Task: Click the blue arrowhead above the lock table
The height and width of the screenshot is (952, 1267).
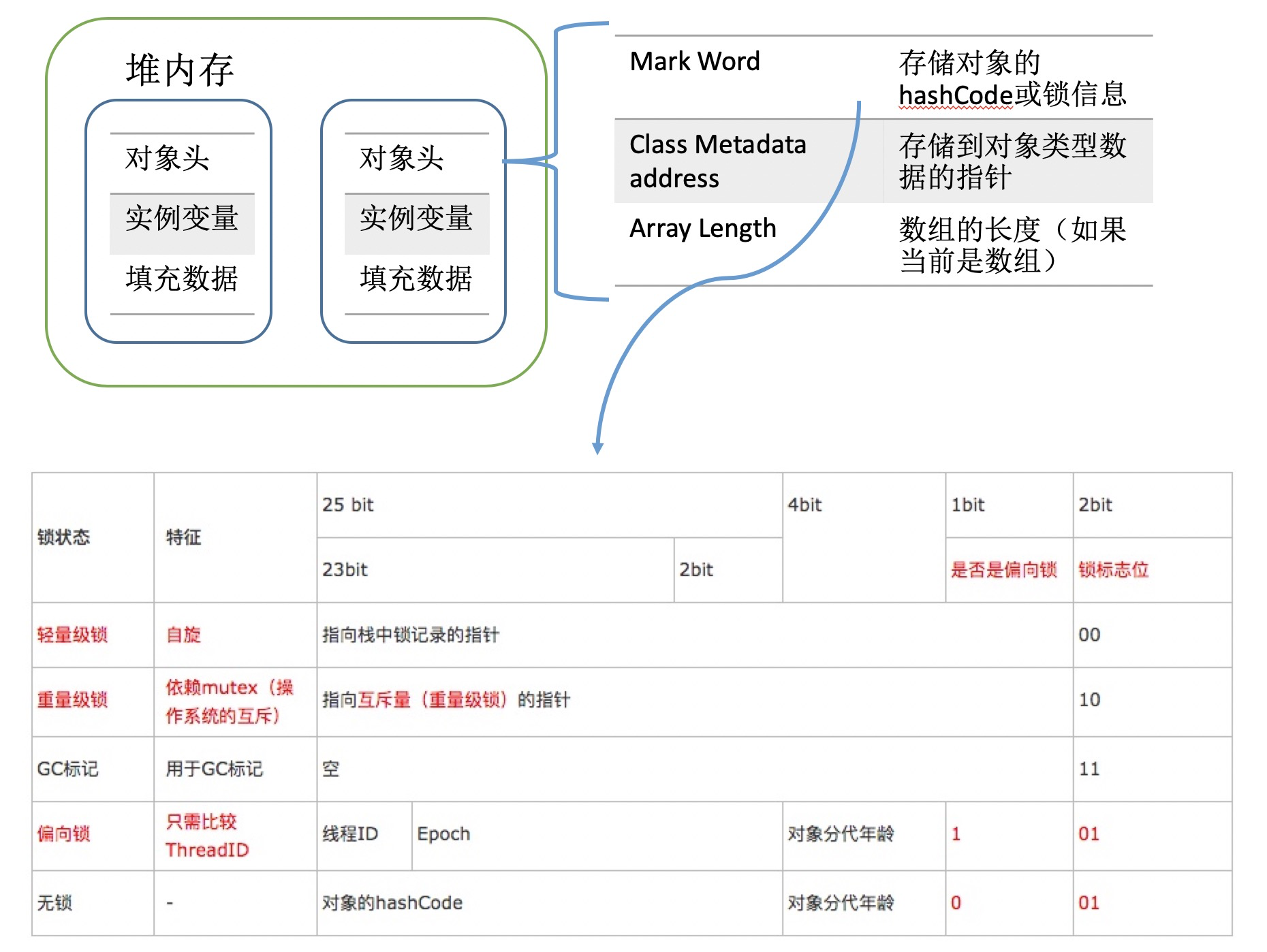Action: click(597, 447)
